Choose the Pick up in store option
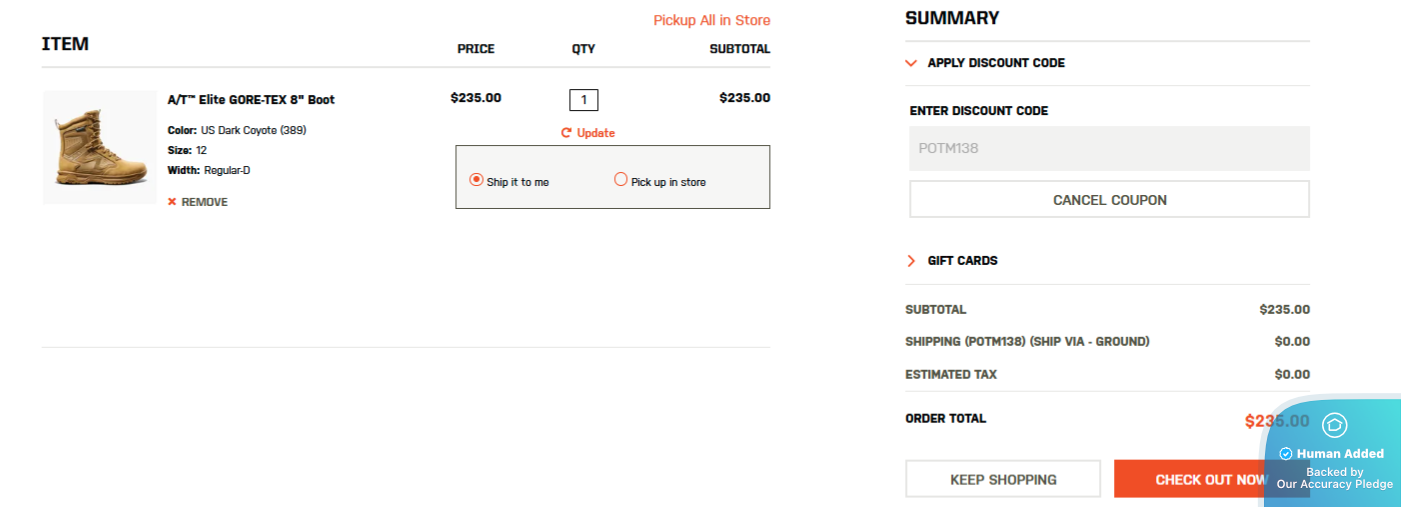 pos(621,180)
